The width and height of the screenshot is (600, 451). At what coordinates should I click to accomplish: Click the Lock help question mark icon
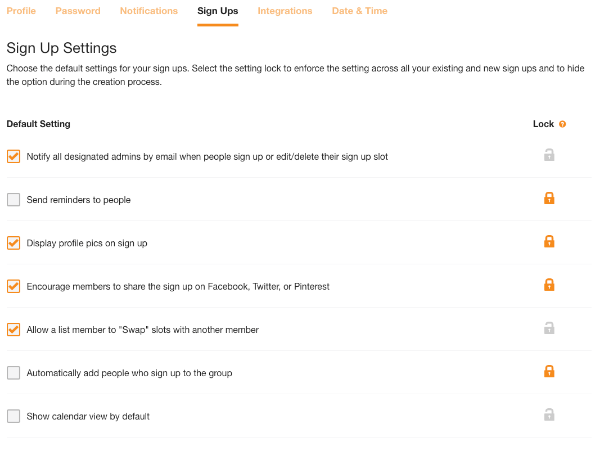562,124
